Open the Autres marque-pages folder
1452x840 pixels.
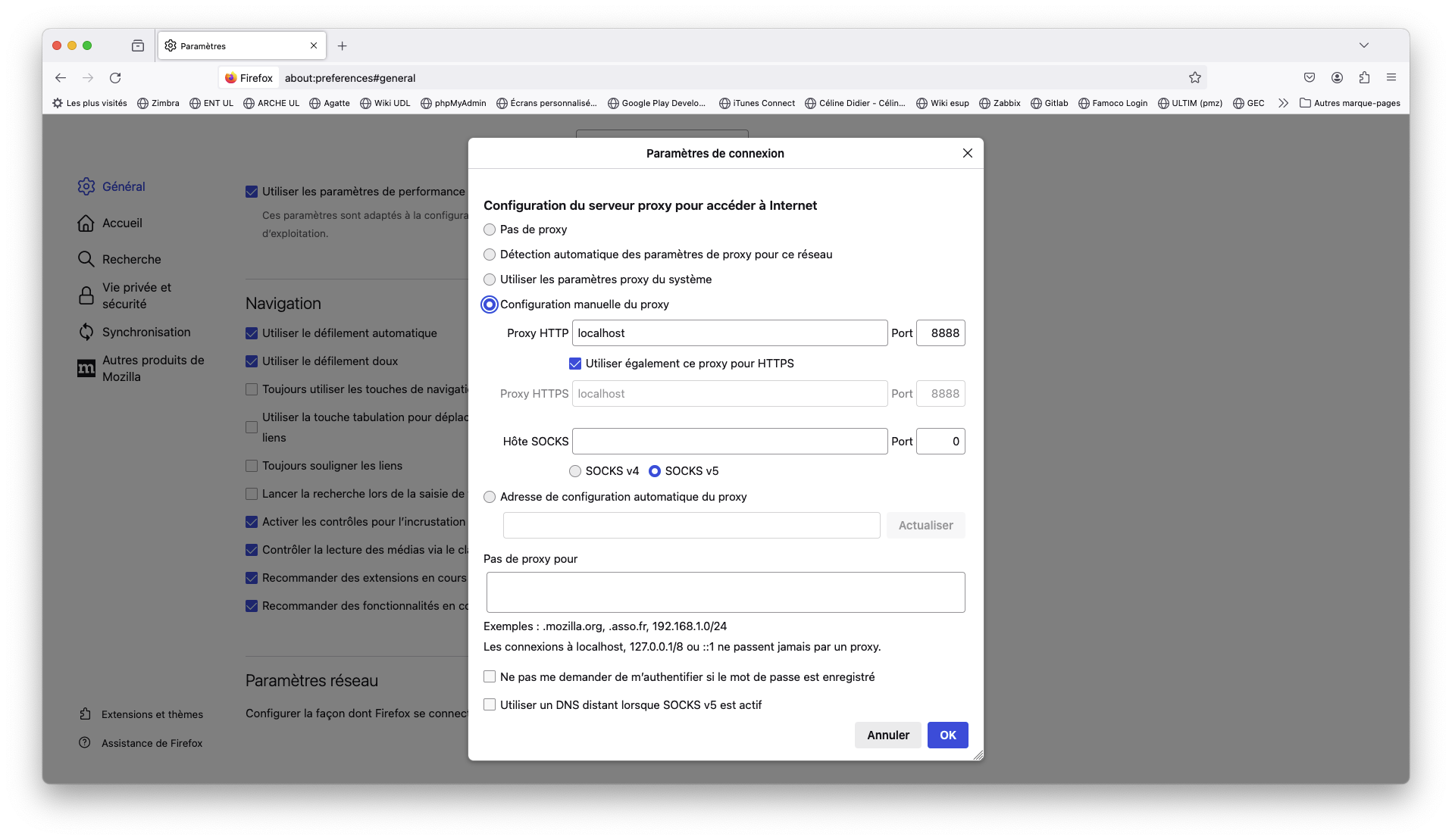click(1350, 103)
